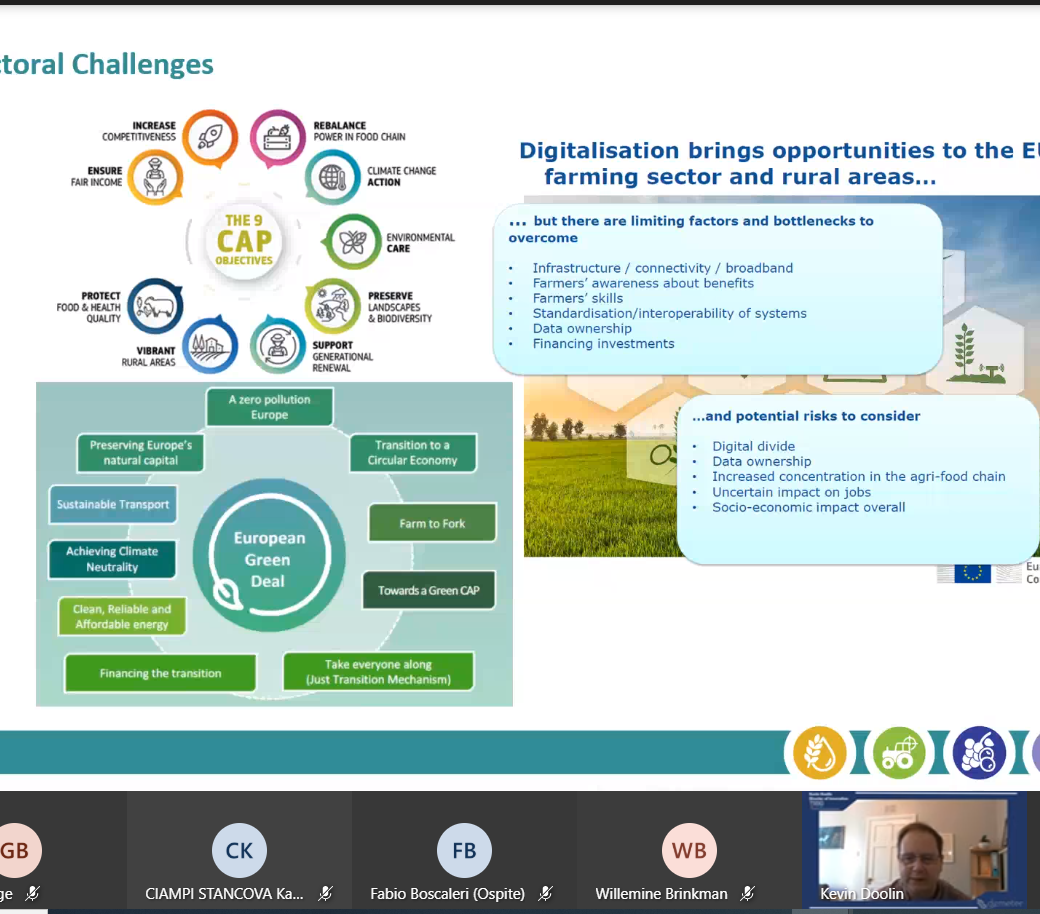Click the European Green Deal center circle
1040x914 pixels.
(268, 560)
